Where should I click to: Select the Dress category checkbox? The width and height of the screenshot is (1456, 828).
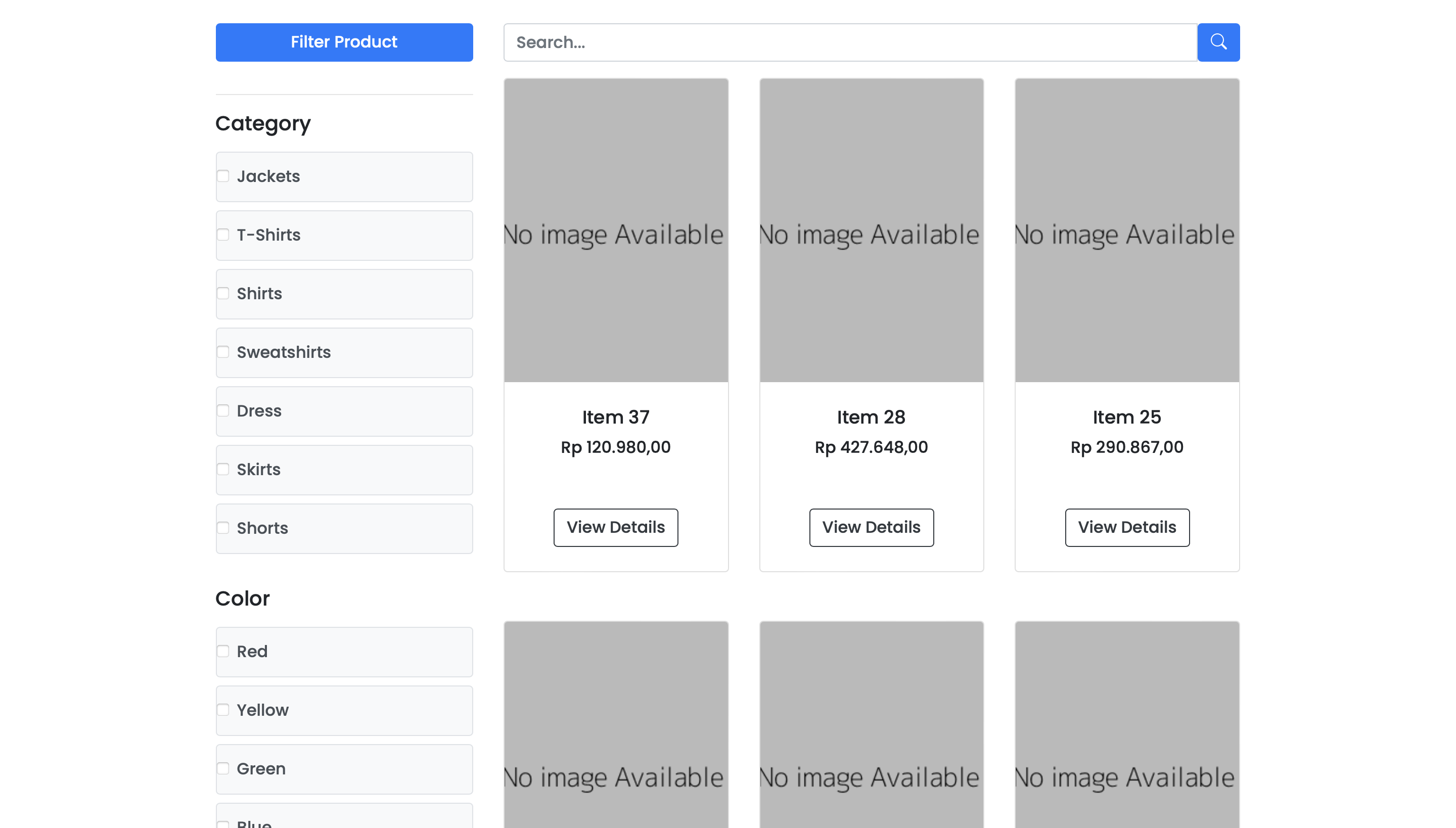click(223, 410)
